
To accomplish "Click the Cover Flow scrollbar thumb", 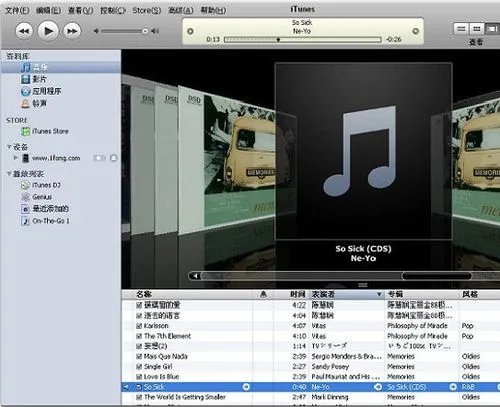I will pos(437,276).
